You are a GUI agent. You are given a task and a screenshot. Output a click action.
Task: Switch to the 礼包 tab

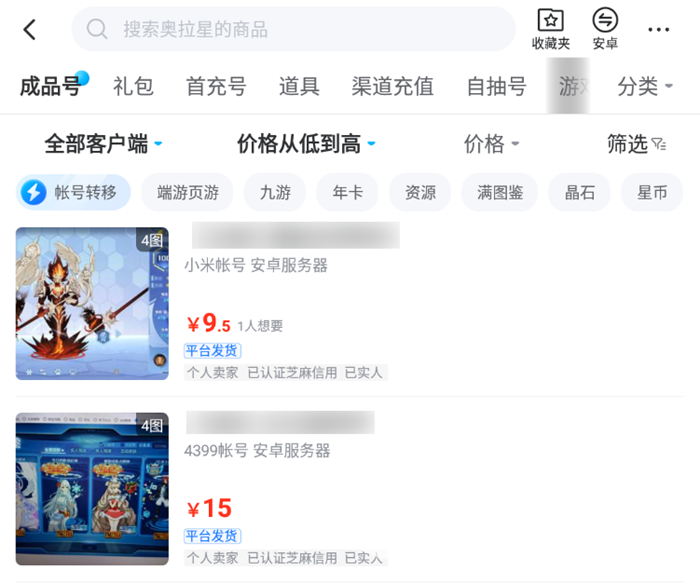(x=133, y=86)
